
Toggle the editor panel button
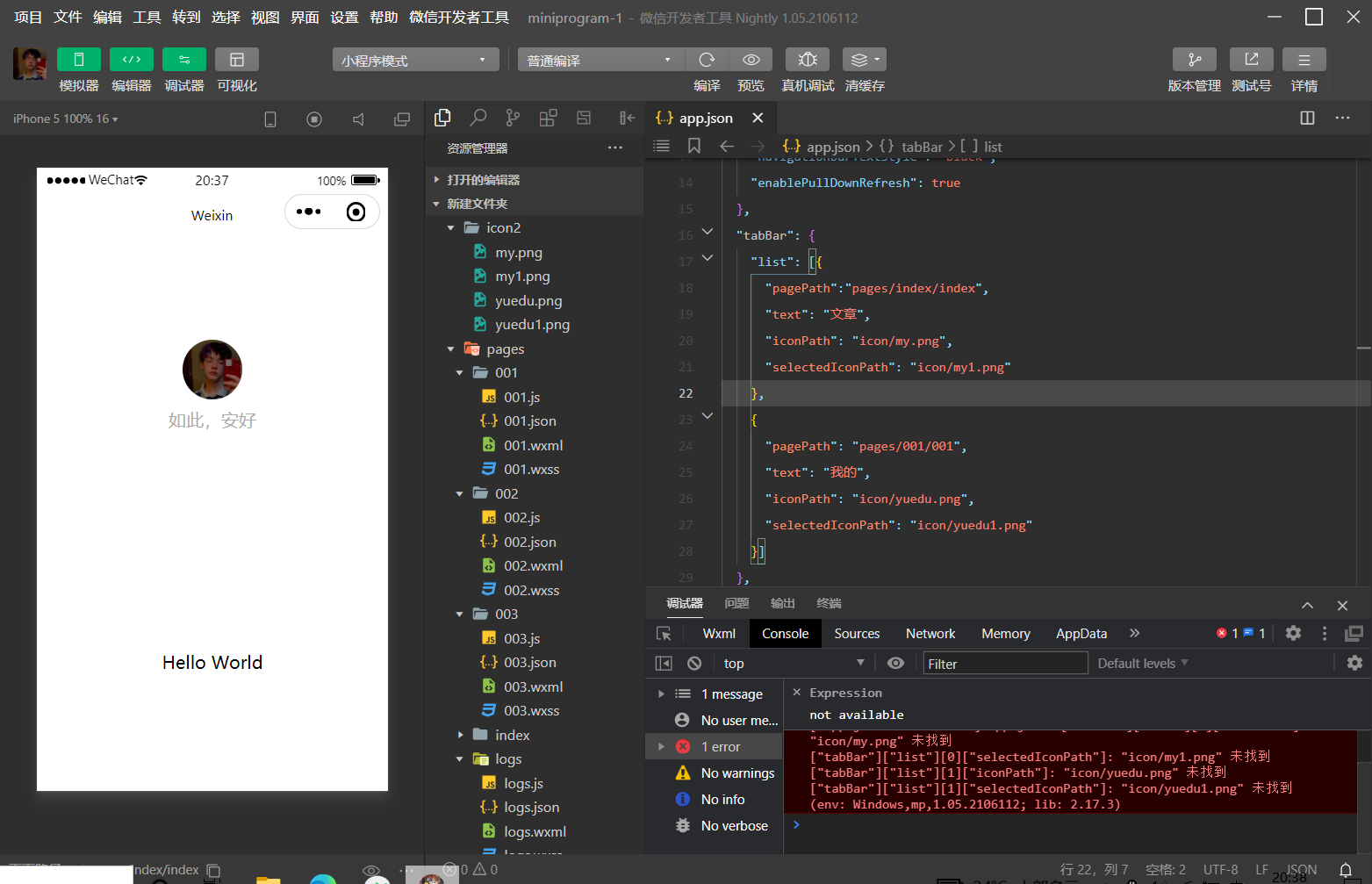click(x=132, y=60)
